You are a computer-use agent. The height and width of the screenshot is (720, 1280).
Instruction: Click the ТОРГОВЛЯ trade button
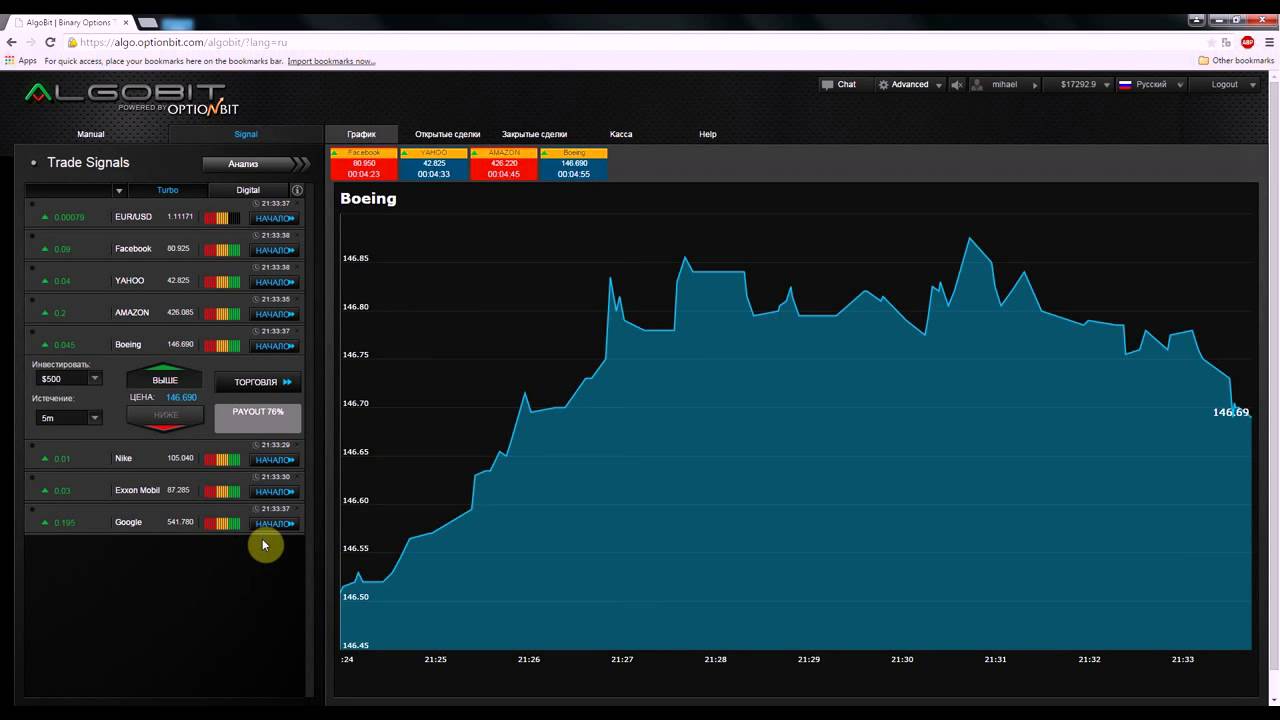click(258, 382)
